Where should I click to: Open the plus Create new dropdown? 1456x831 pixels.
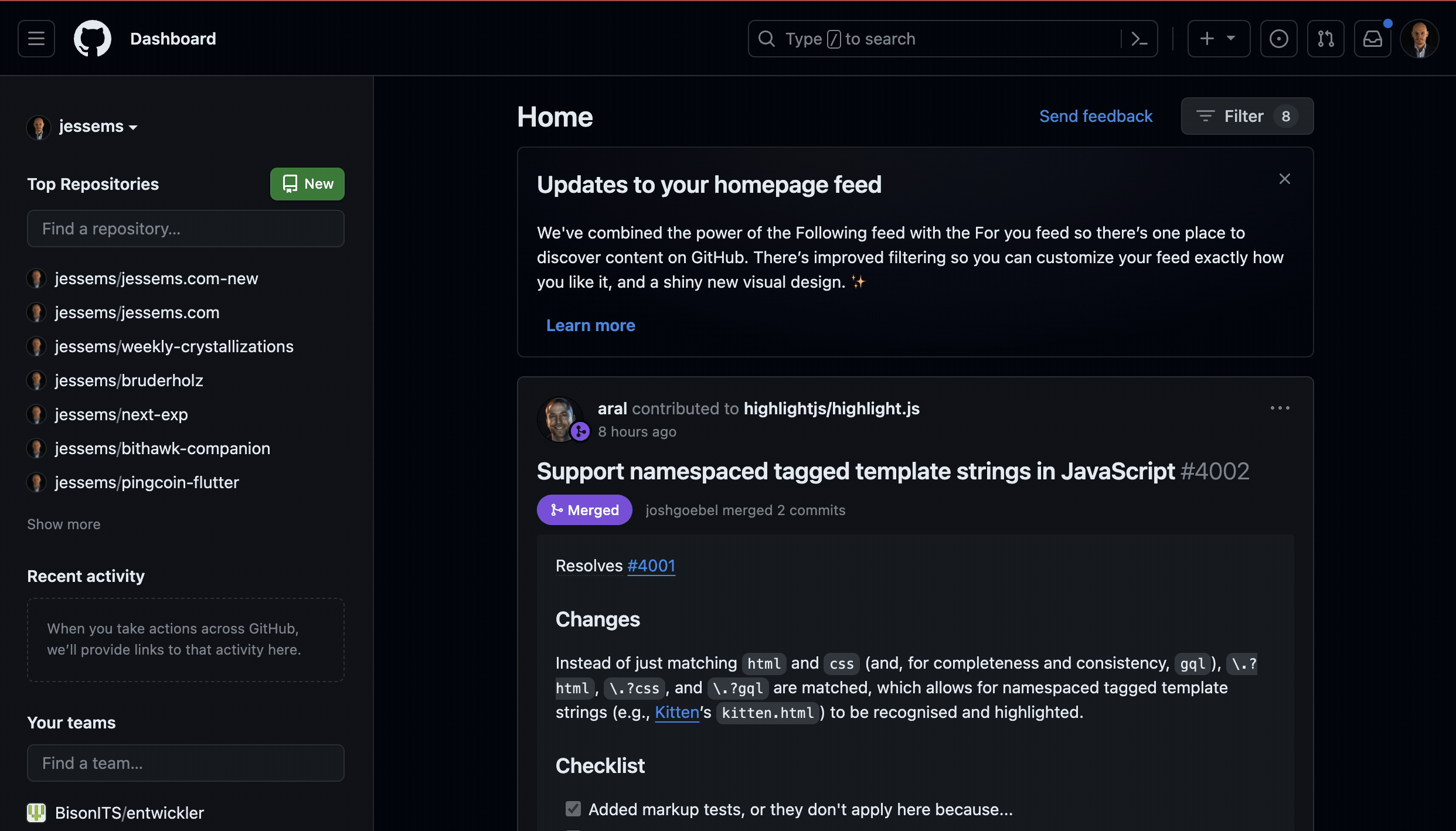point(1219,39)
